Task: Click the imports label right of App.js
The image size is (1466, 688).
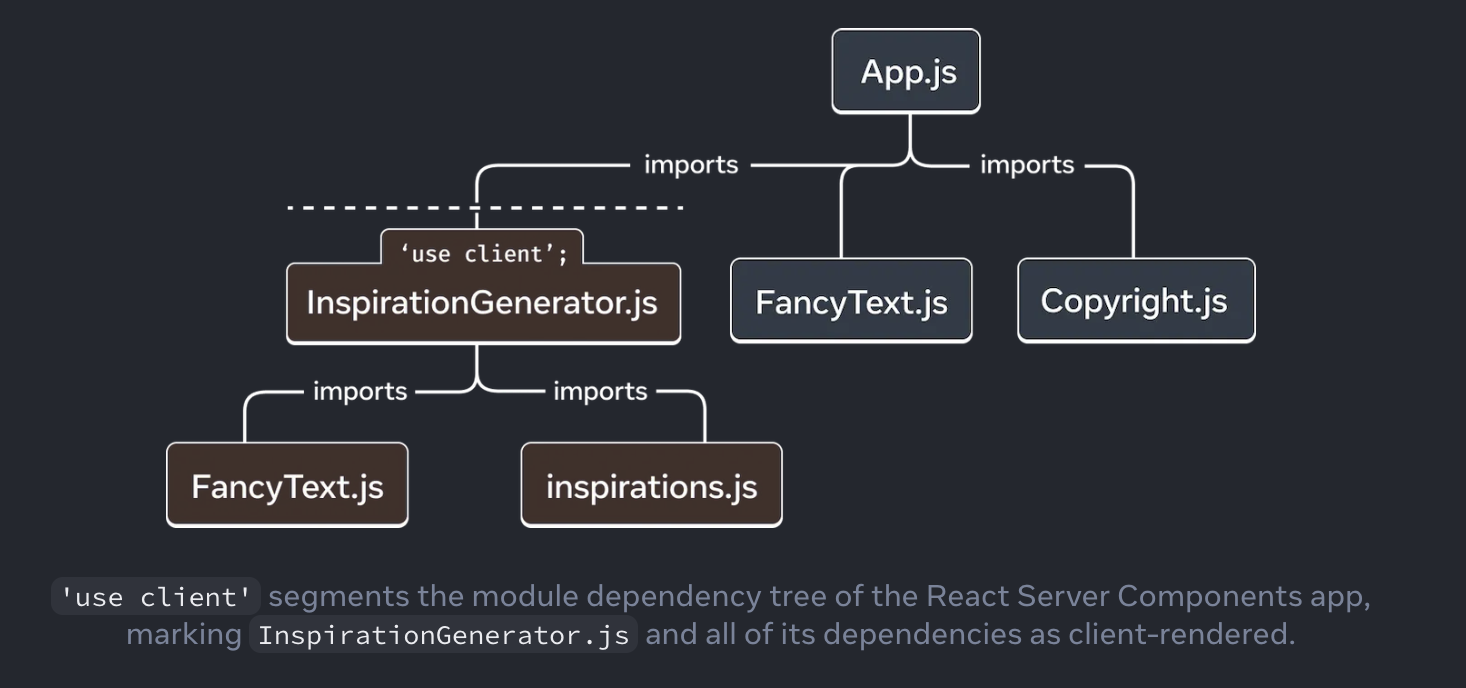Action: point(1026,164)
